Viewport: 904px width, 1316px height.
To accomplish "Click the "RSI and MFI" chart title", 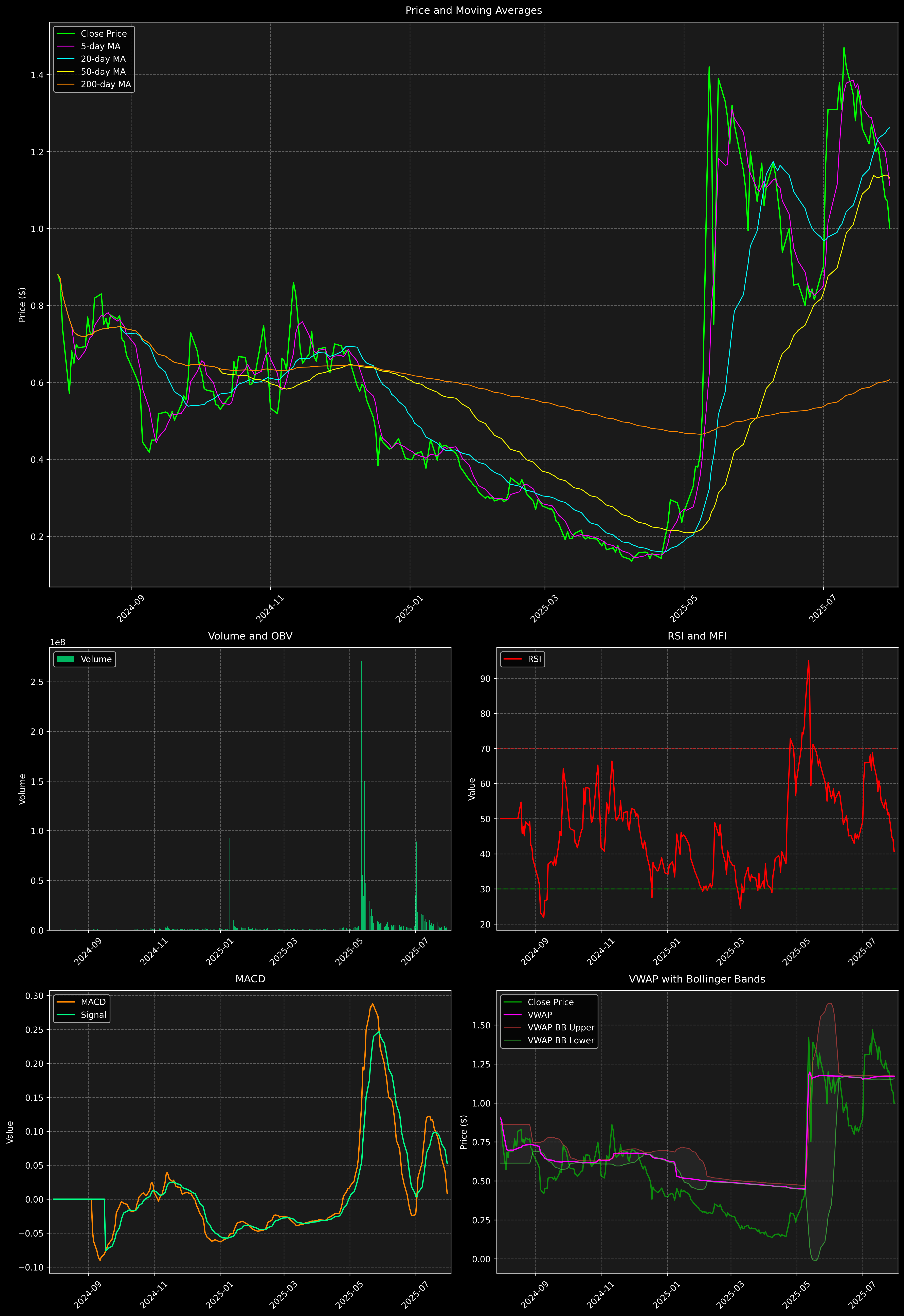I will (x=697, y=636).
